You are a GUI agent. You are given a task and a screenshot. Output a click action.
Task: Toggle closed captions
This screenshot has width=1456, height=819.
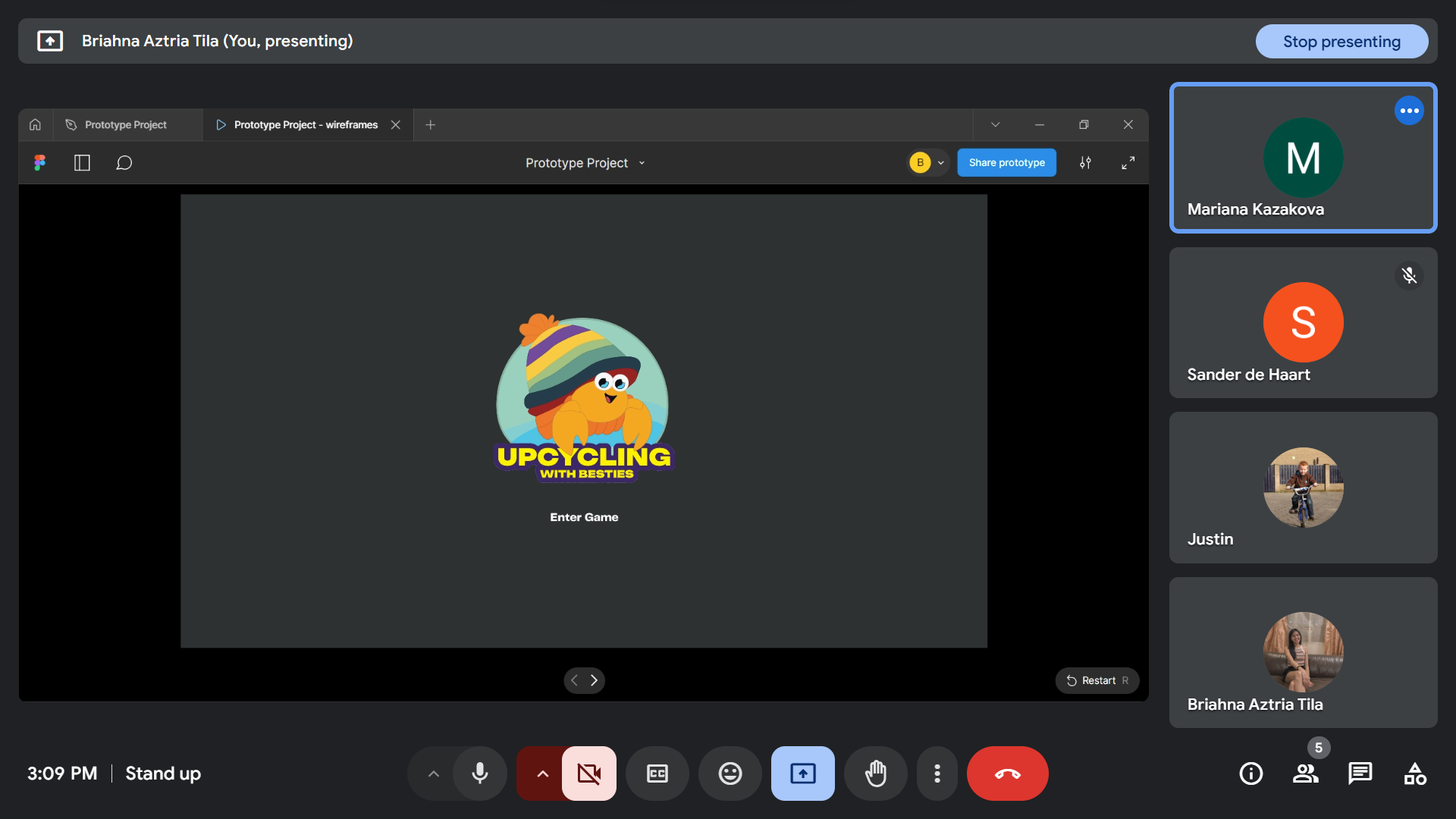657,773
